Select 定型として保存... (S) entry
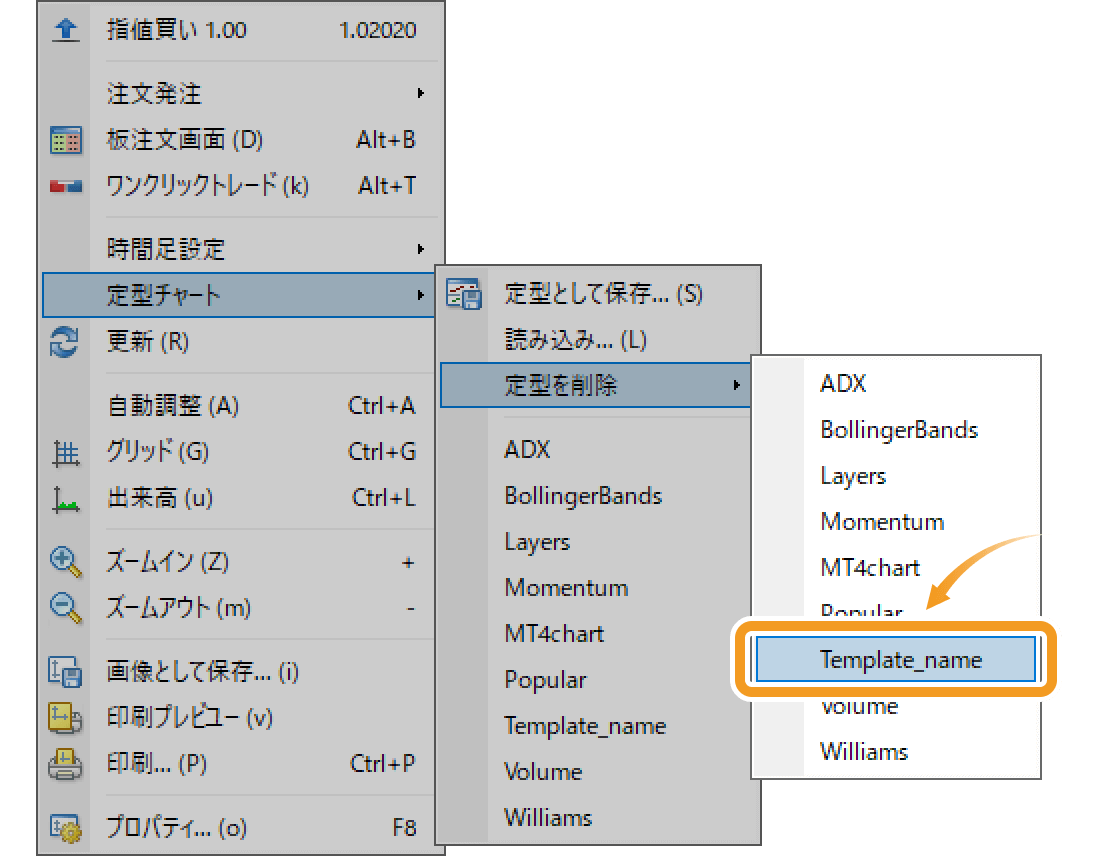The height and width of the screenshot is (856, 1100). 598,294
